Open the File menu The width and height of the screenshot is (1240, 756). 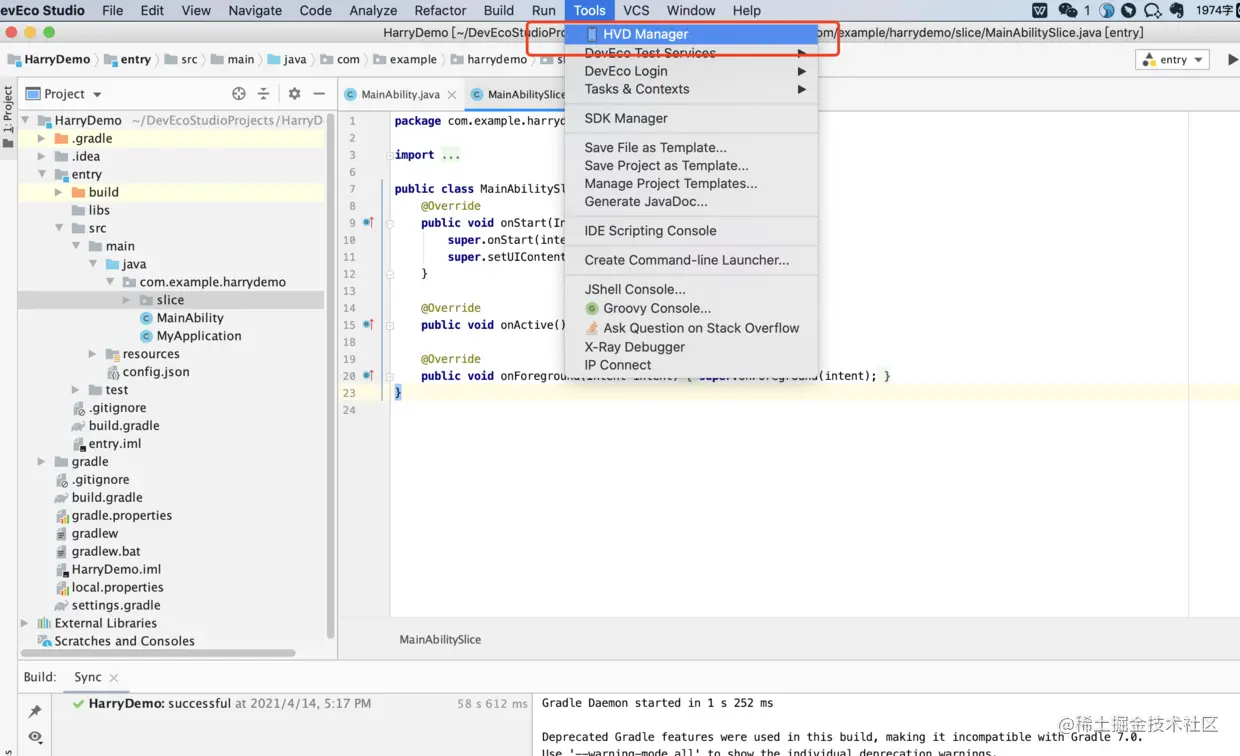pos(113,10)
